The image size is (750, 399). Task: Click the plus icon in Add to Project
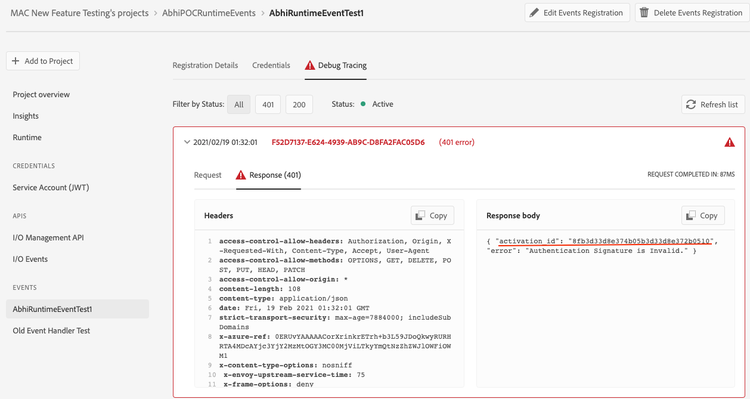click(x=15, y=61)
